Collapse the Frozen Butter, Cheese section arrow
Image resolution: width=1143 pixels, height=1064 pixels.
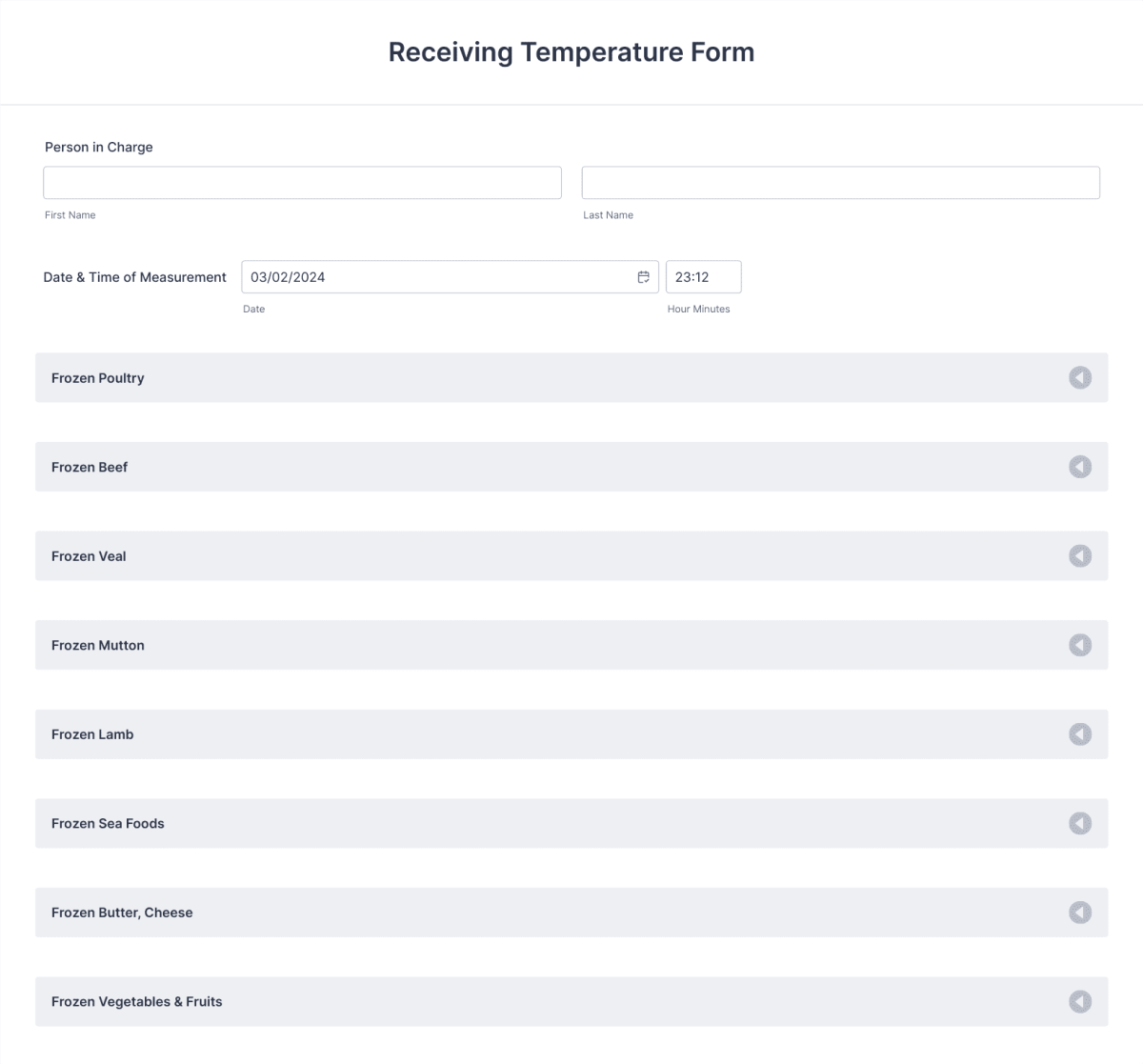tap(1080, 912)
